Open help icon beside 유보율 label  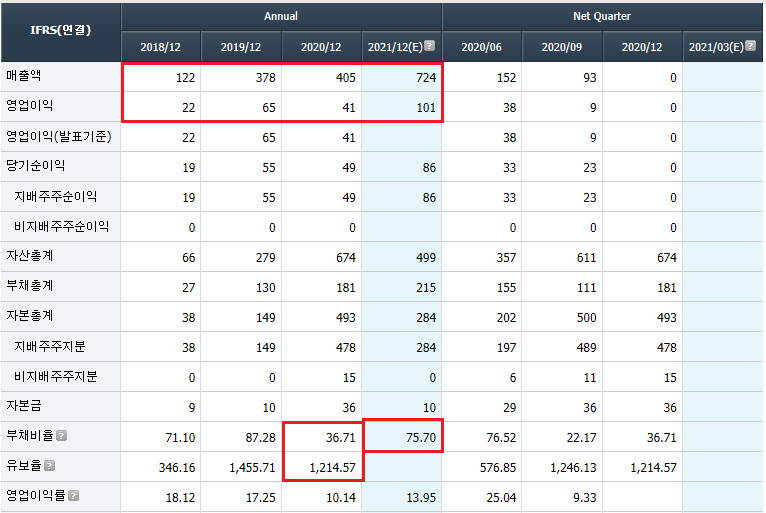(49, 466)
